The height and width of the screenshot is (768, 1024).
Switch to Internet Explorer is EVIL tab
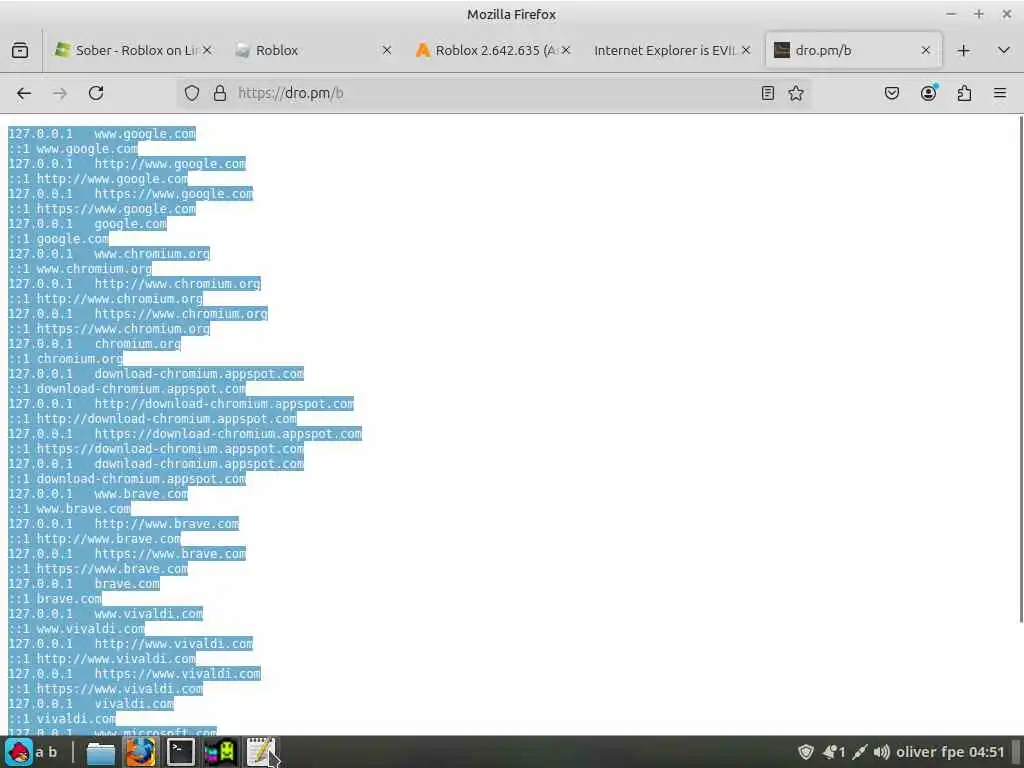665,50
